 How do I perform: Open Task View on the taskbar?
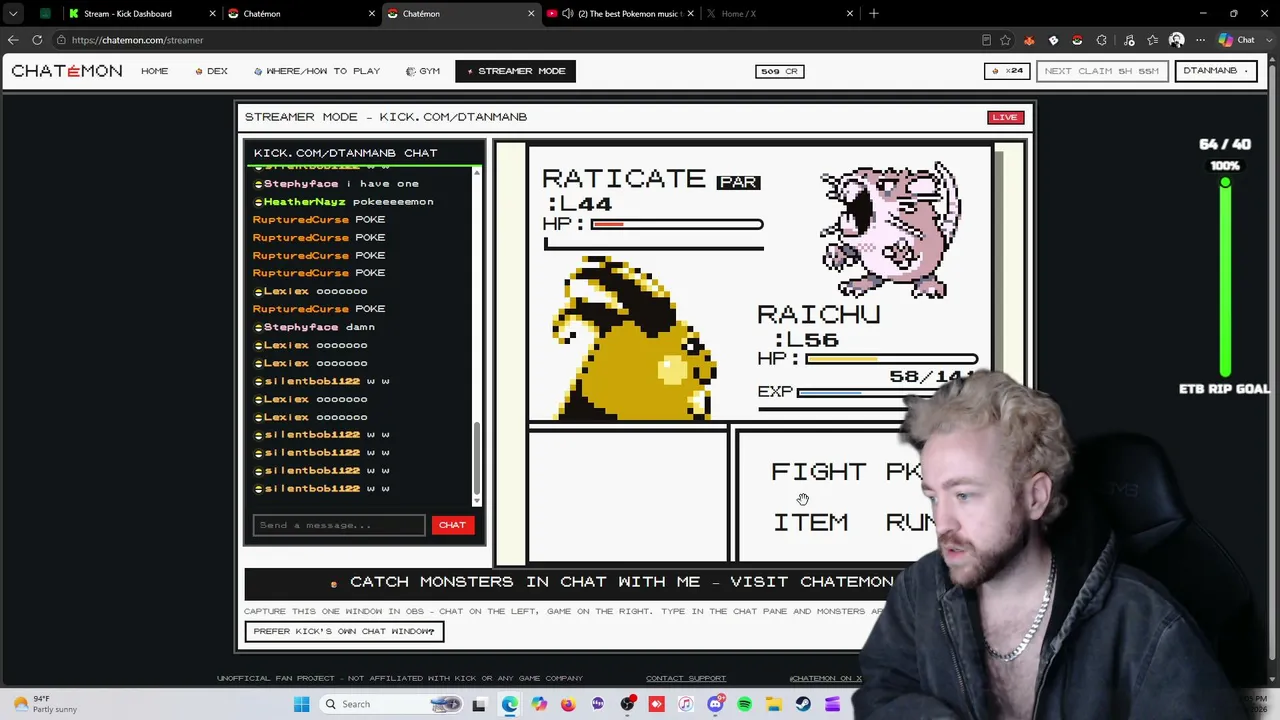(479, 704)
